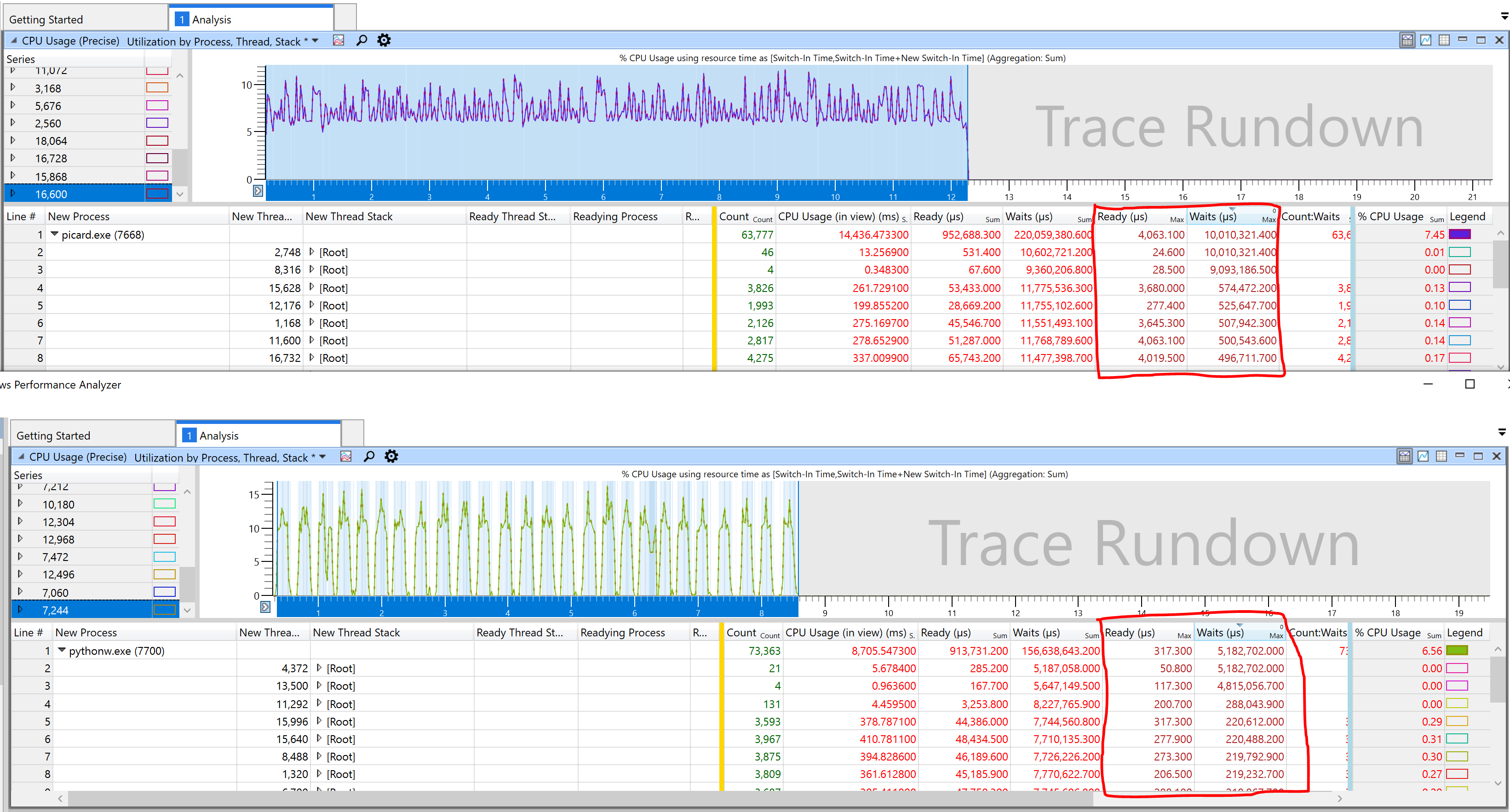1510x812 pixels.
Task: Click timeline arrow button below graph in pythonw.exe window
Action: [265, 607]
